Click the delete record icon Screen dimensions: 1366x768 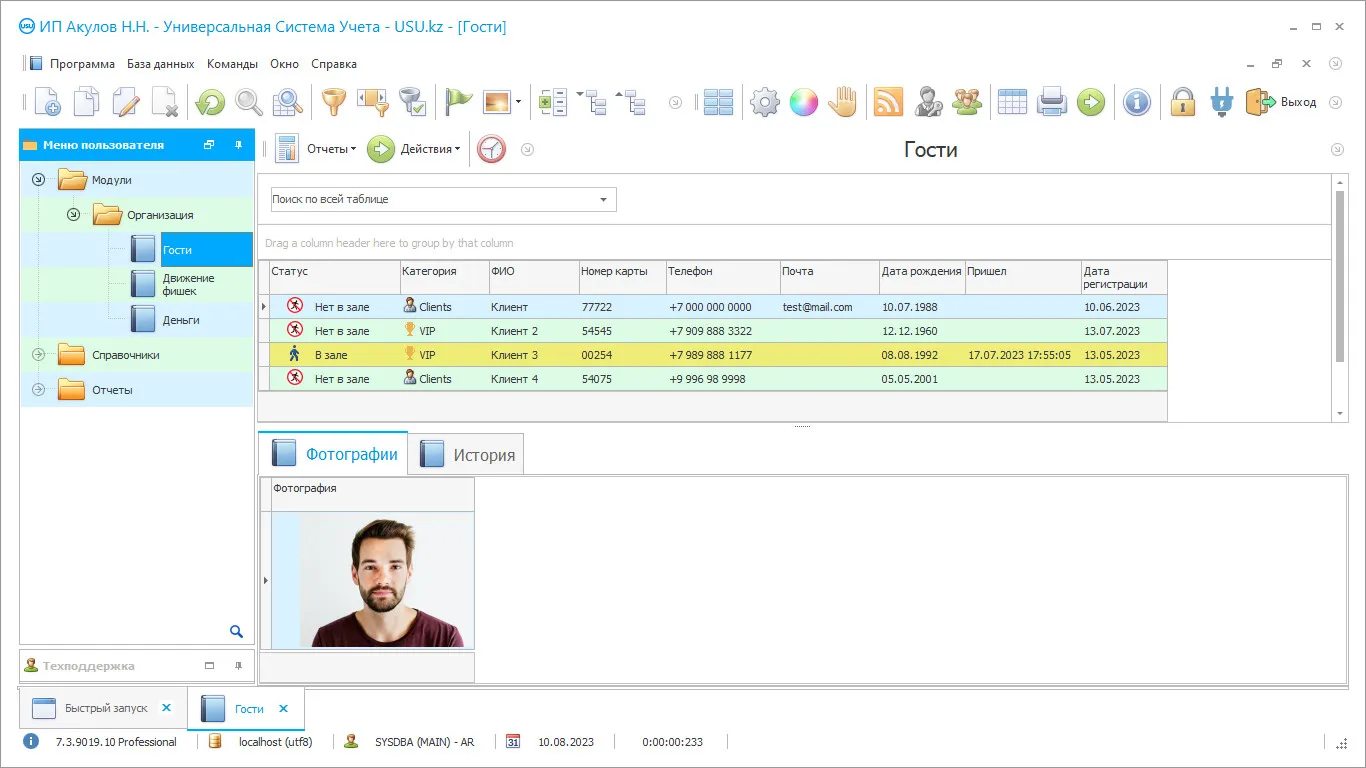pyautogui.click(x=165, y=102)
